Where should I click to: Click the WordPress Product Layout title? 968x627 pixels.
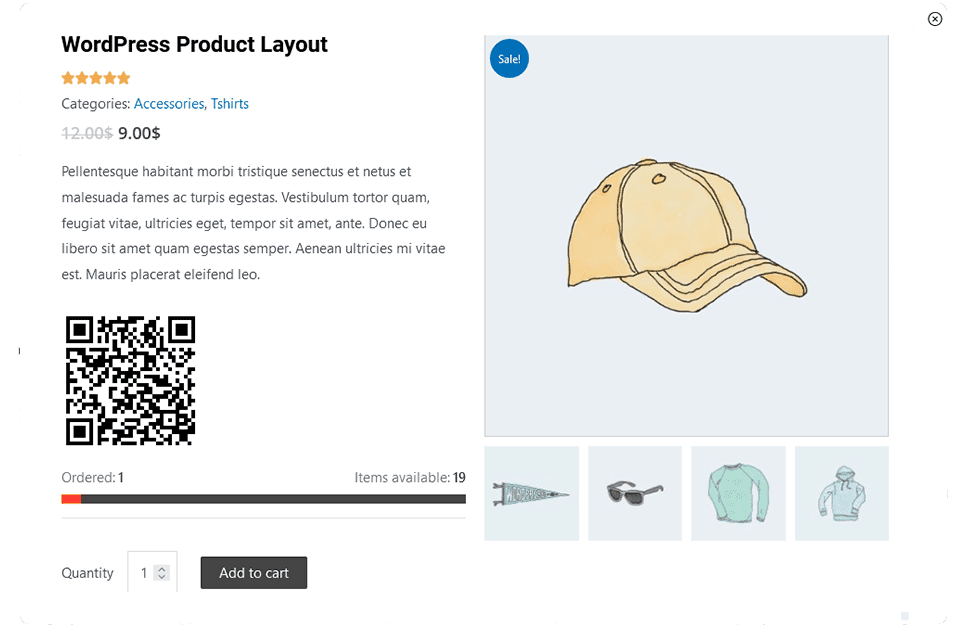coord(194,45)
